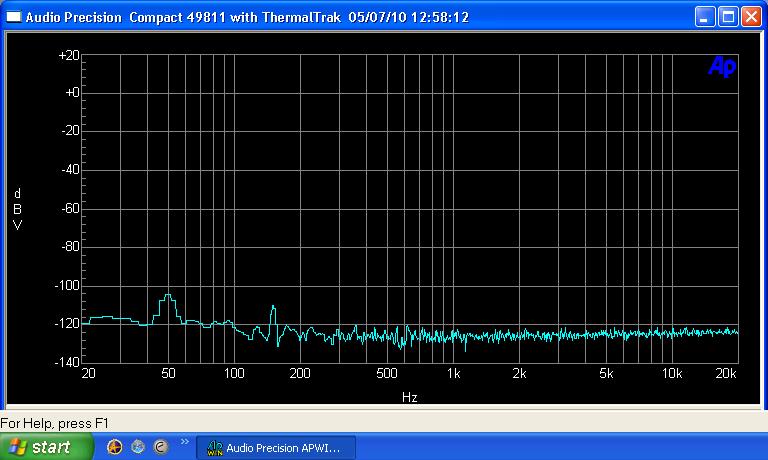Image resolution: width=768 pixels, height=460 pixels.
Task: Click the 50 Hz peak on trace
Action: pyautogui.click(x=168, y=295)
